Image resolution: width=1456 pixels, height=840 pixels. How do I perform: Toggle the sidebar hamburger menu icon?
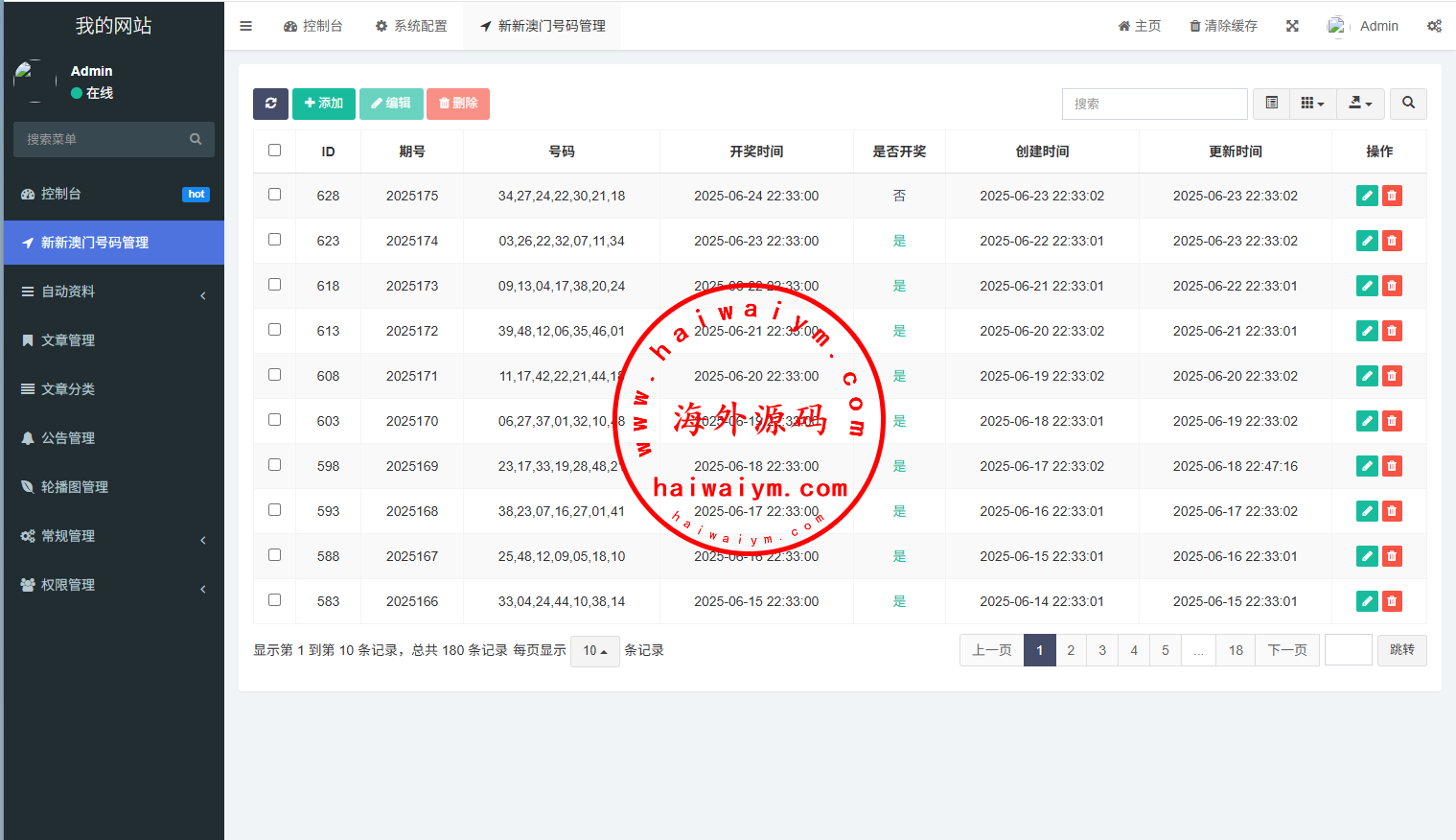point(246,26)
